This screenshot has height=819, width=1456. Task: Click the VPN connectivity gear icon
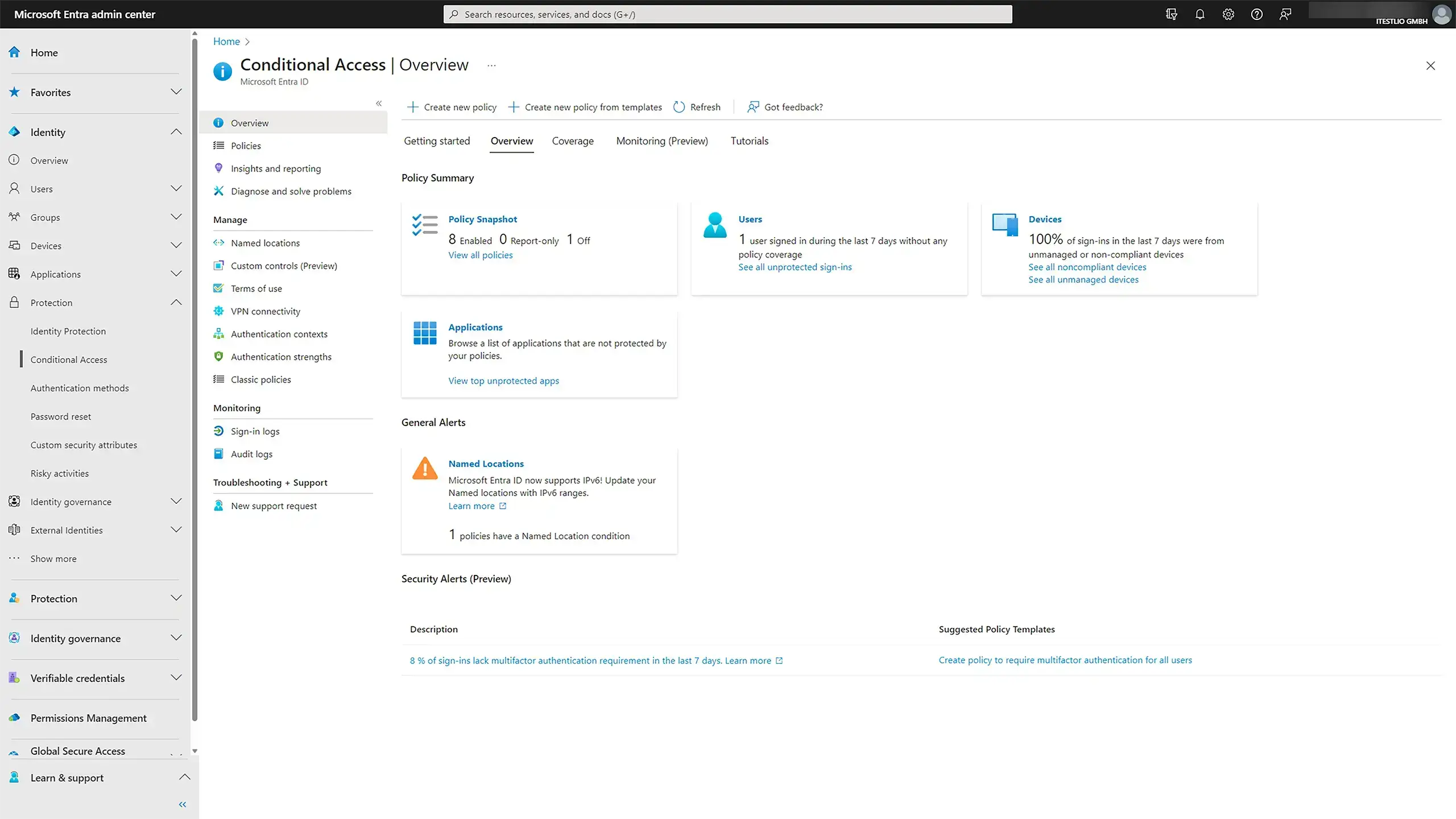click(218, 311)
